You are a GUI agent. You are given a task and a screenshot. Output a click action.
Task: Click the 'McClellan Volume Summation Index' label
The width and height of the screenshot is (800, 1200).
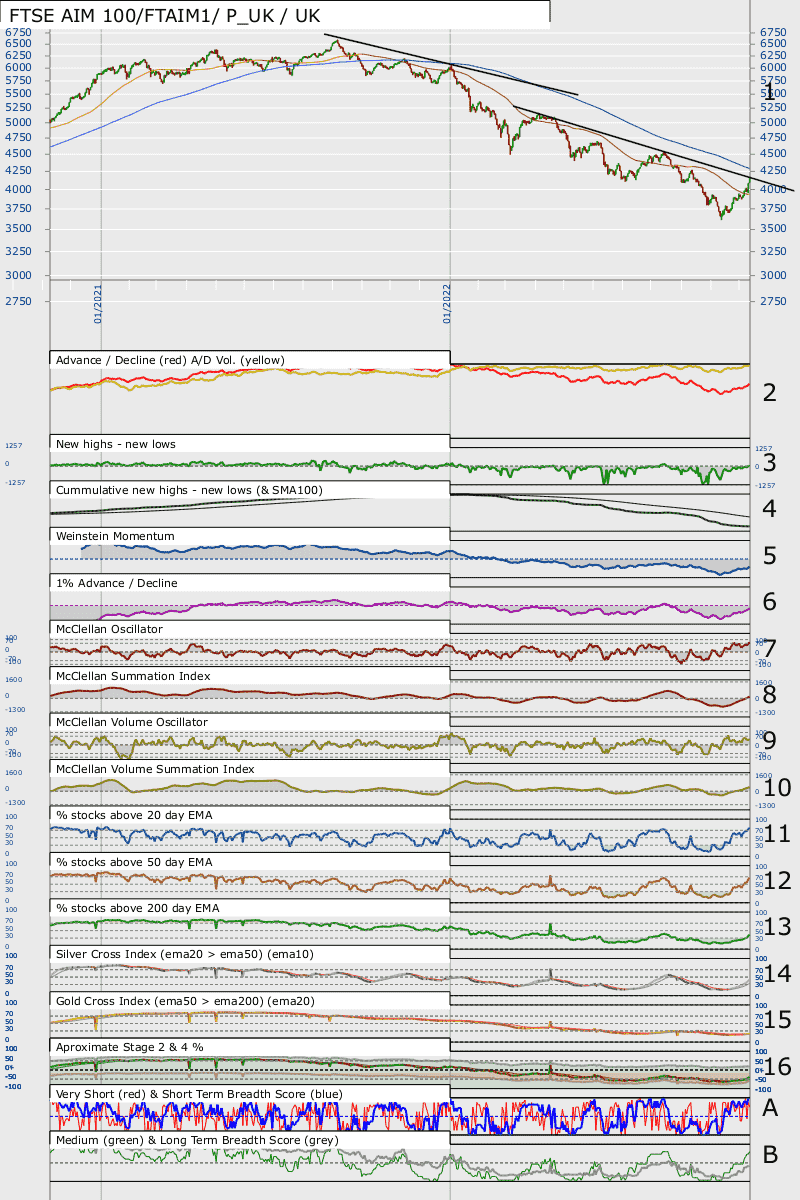(155, 769)
